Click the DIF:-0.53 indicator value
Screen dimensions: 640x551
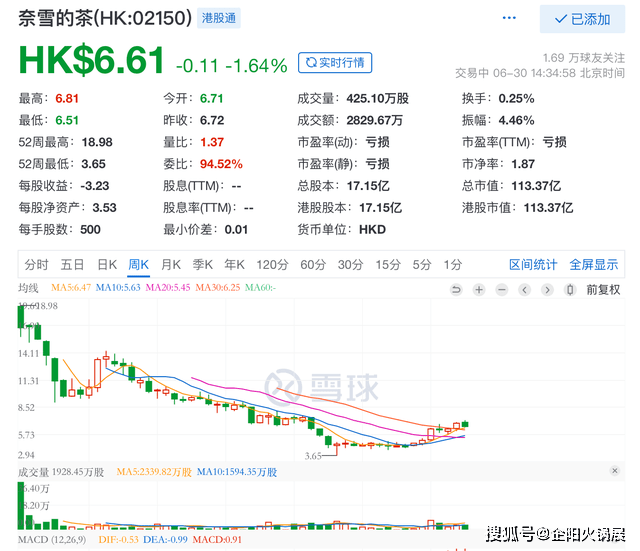click(118, 540)
